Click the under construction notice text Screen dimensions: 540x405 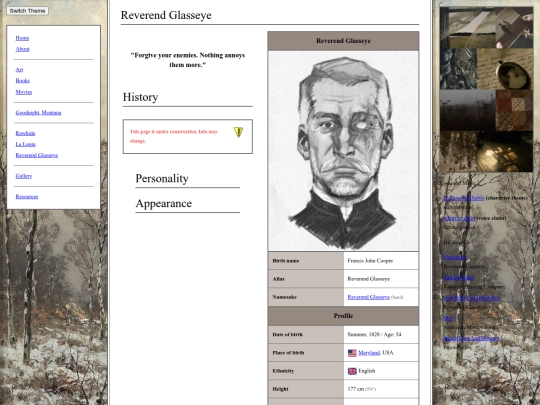pyautogui.click(x=174, y=136)
